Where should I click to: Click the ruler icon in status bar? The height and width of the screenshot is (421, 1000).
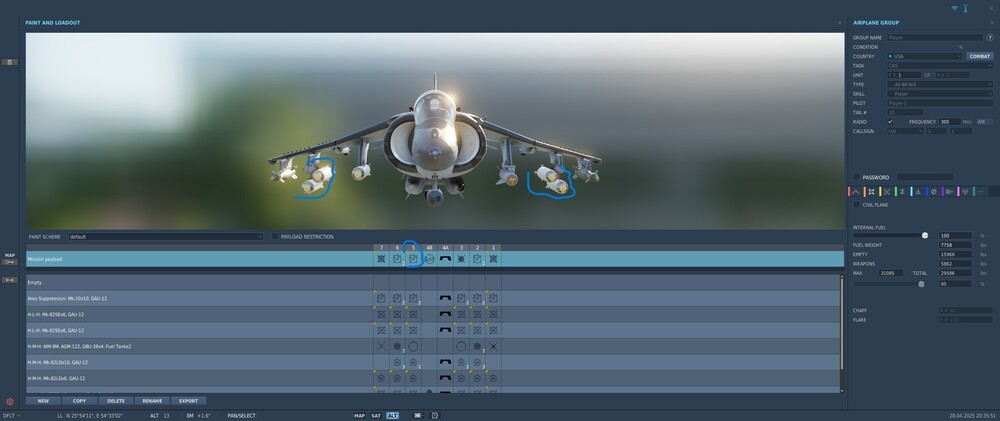point(418,415)
